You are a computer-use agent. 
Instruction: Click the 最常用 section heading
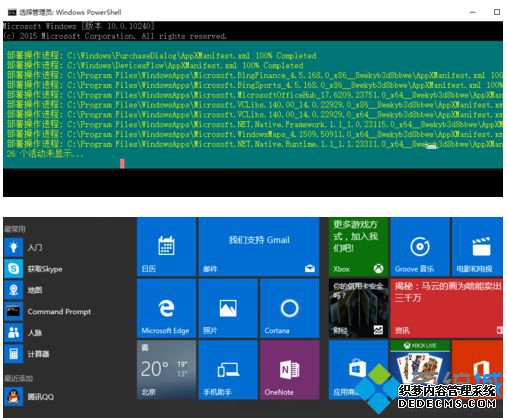pyautogui.click(x=15, y=229)
